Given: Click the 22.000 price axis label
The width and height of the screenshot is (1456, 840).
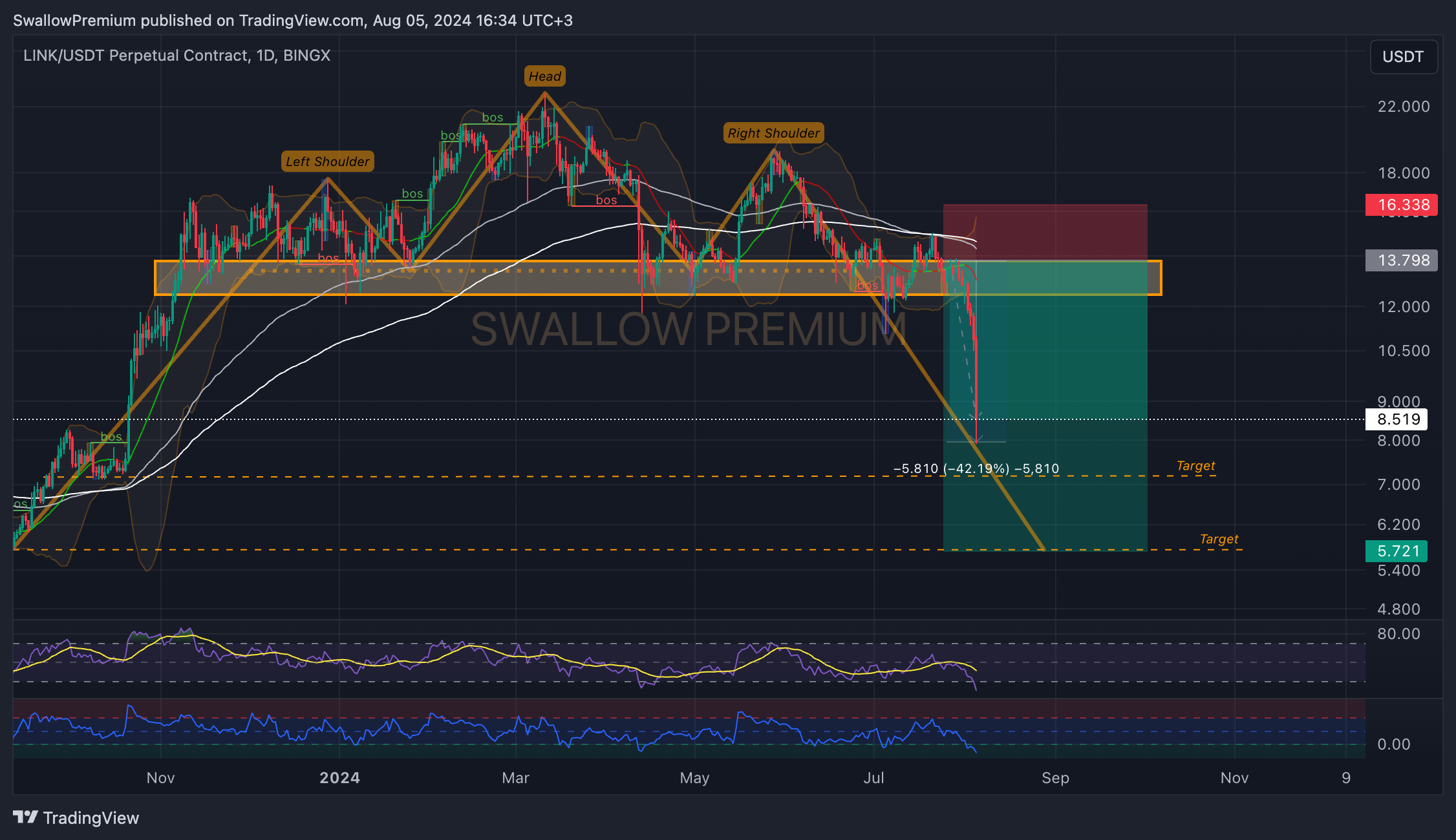Looking at the screenshot, I should (1404, 107).
